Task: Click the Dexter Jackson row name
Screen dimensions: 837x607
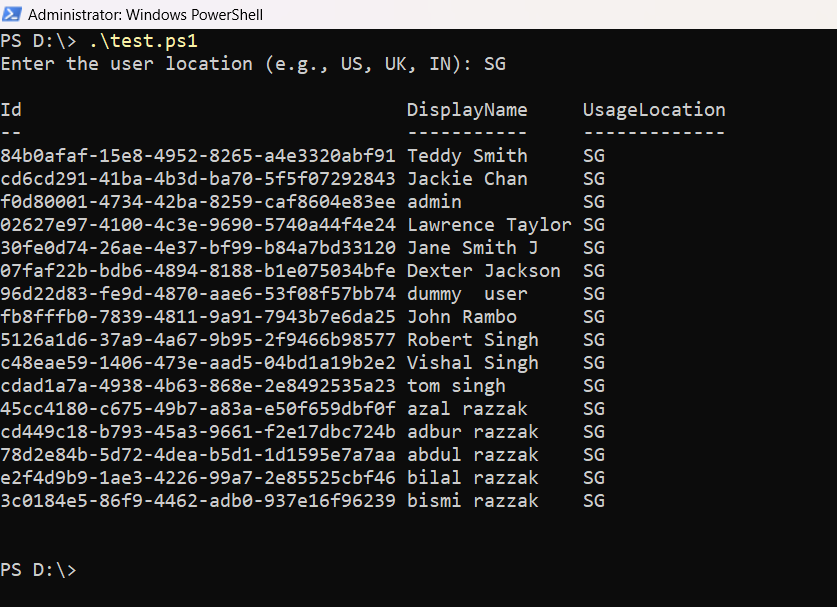Action: (483, 271)
